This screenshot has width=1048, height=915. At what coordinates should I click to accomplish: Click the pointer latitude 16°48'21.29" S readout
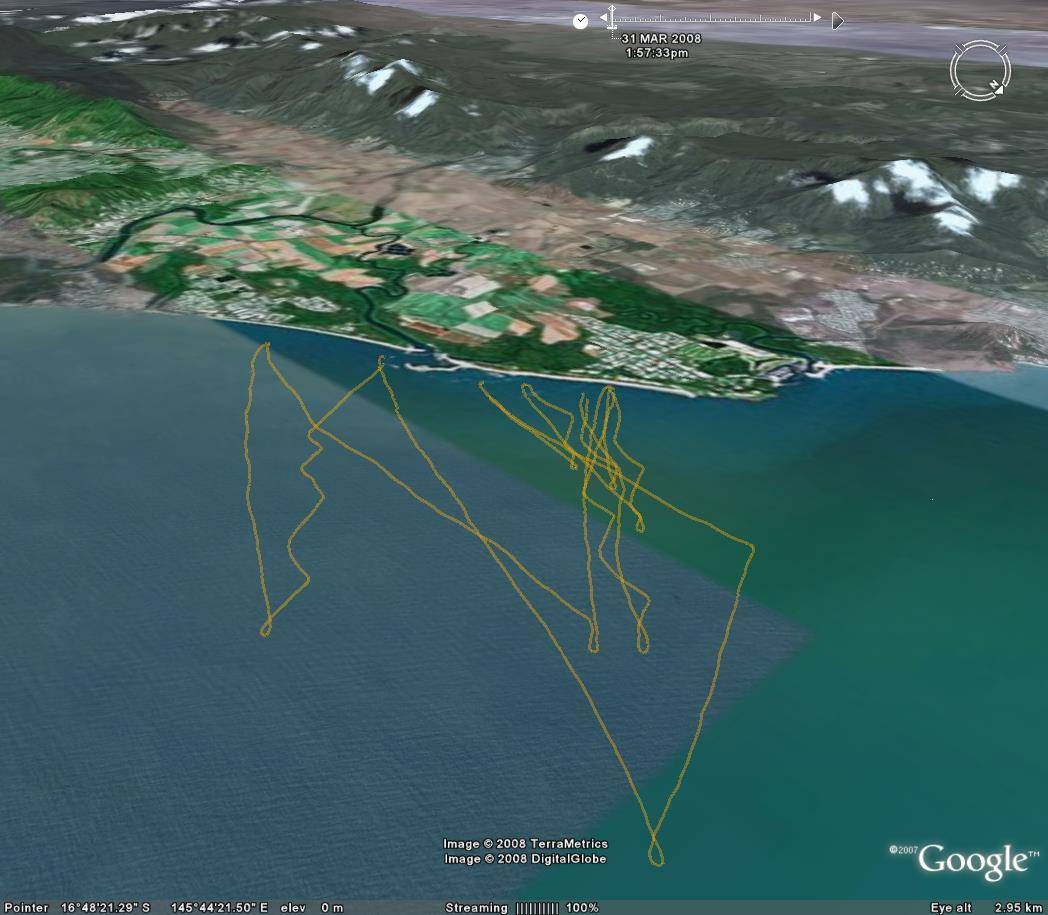coord(106,907)
